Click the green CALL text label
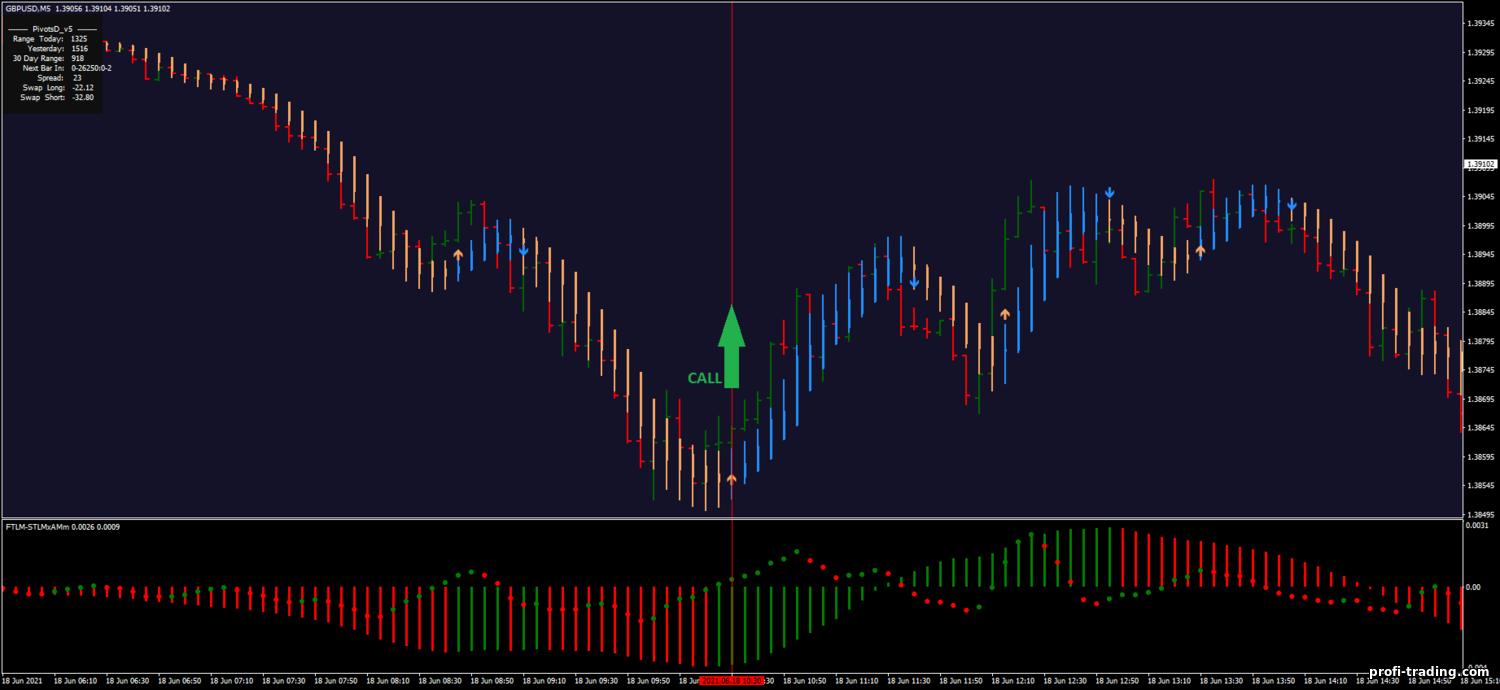 click(x=704, y=378)
